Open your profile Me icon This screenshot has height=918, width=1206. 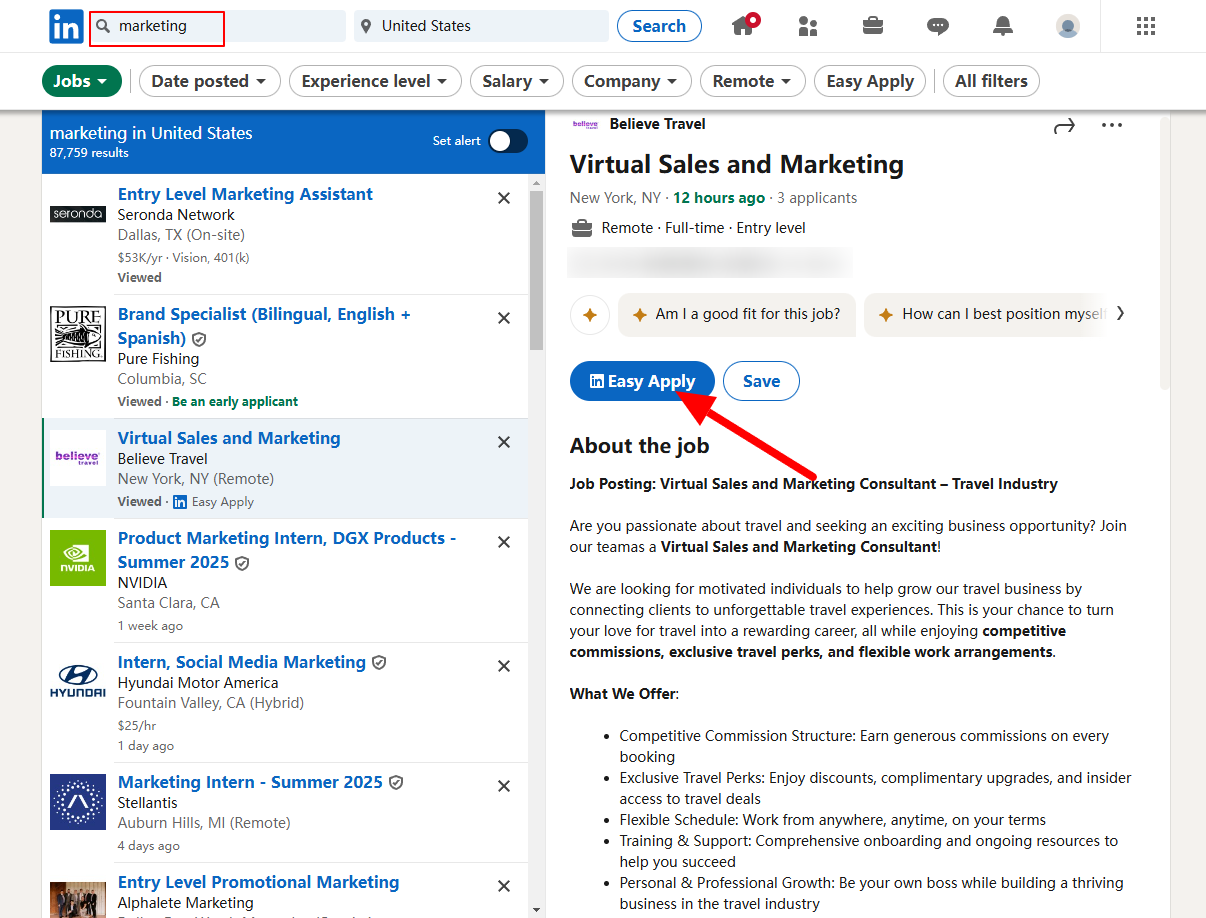[x=1067, y=27]
